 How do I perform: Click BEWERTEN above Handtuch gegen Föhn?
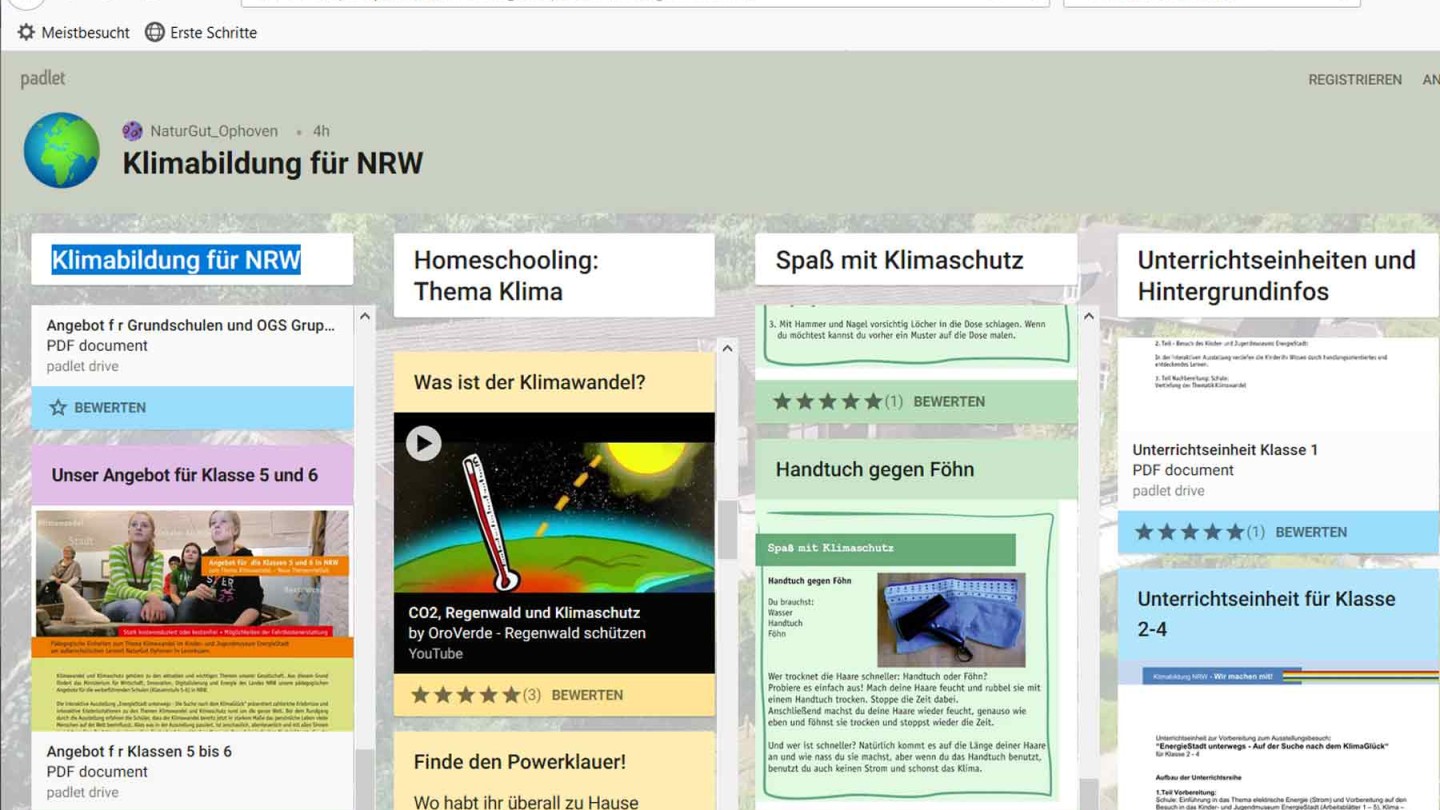tap(949, 402)
